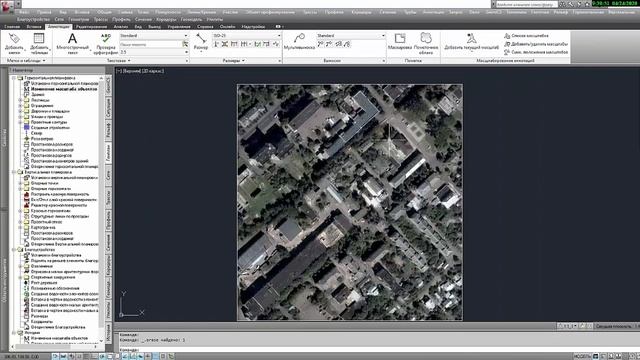Screen dimensions: 640x360
Task: Click the aerial photo image in viewport
Action: pyautogui.click(x=350, y=202)
